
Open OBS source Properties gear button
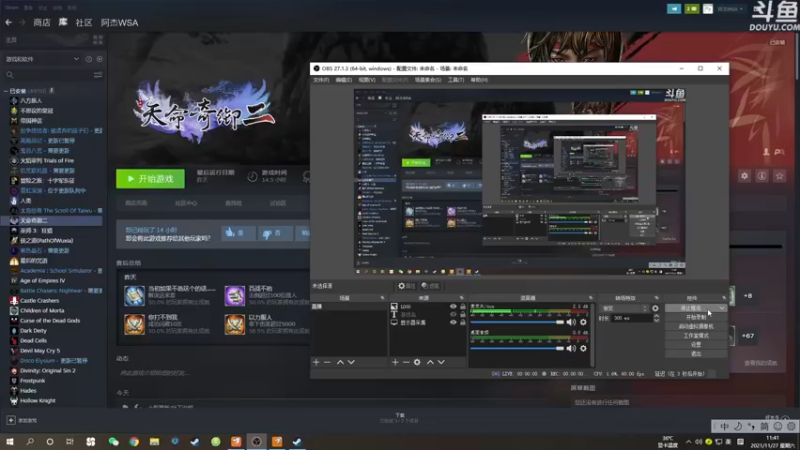[407, 286]
